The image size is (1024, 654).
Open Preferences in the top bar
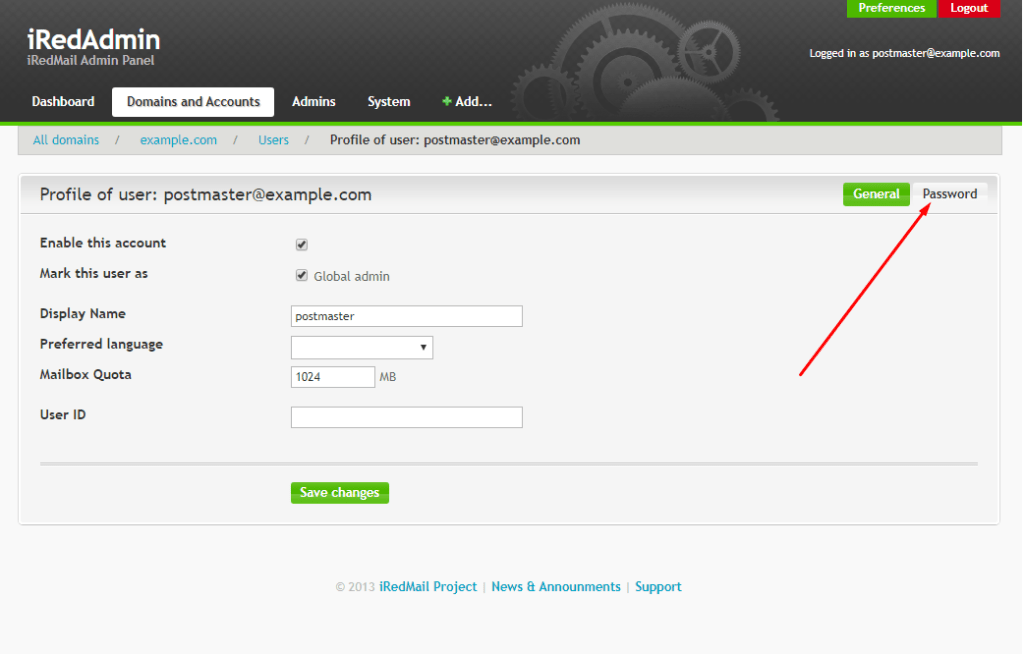coord(891,8)
